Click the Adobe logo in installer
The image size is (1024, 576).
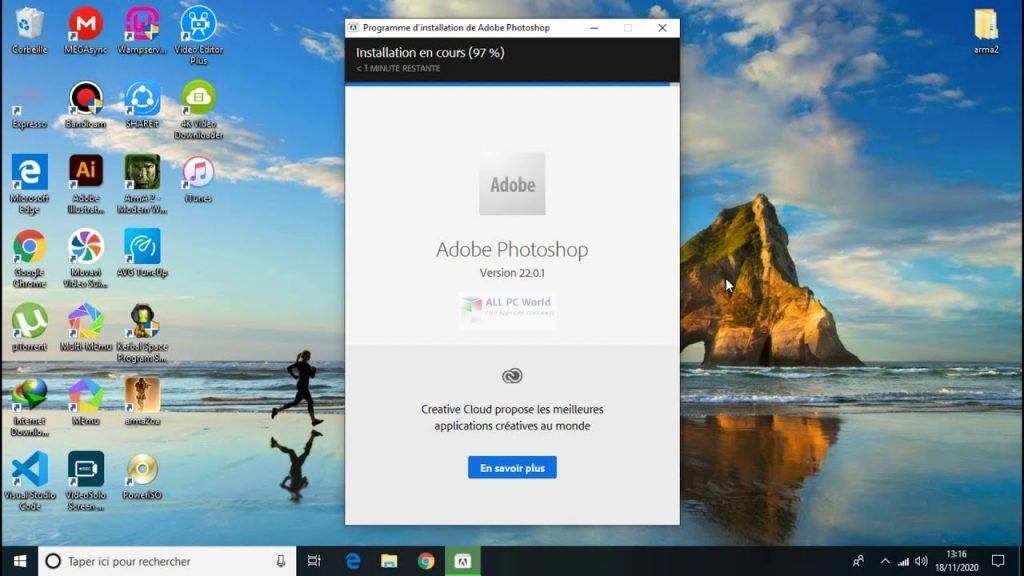512,184
